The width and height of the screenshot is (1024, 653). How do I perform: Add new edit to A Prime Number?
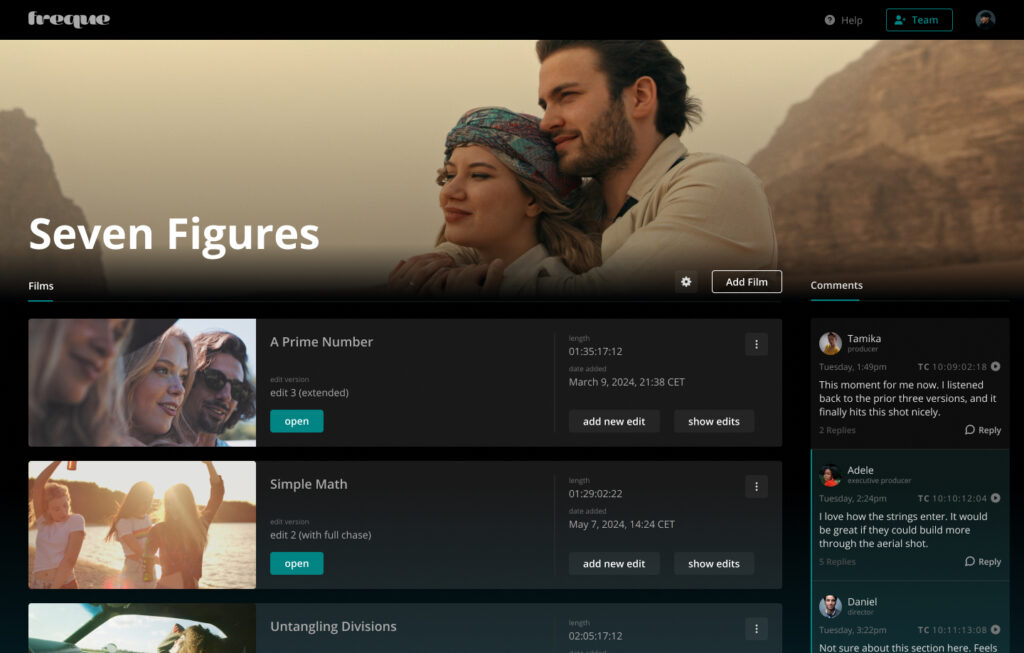pos(614,421)
